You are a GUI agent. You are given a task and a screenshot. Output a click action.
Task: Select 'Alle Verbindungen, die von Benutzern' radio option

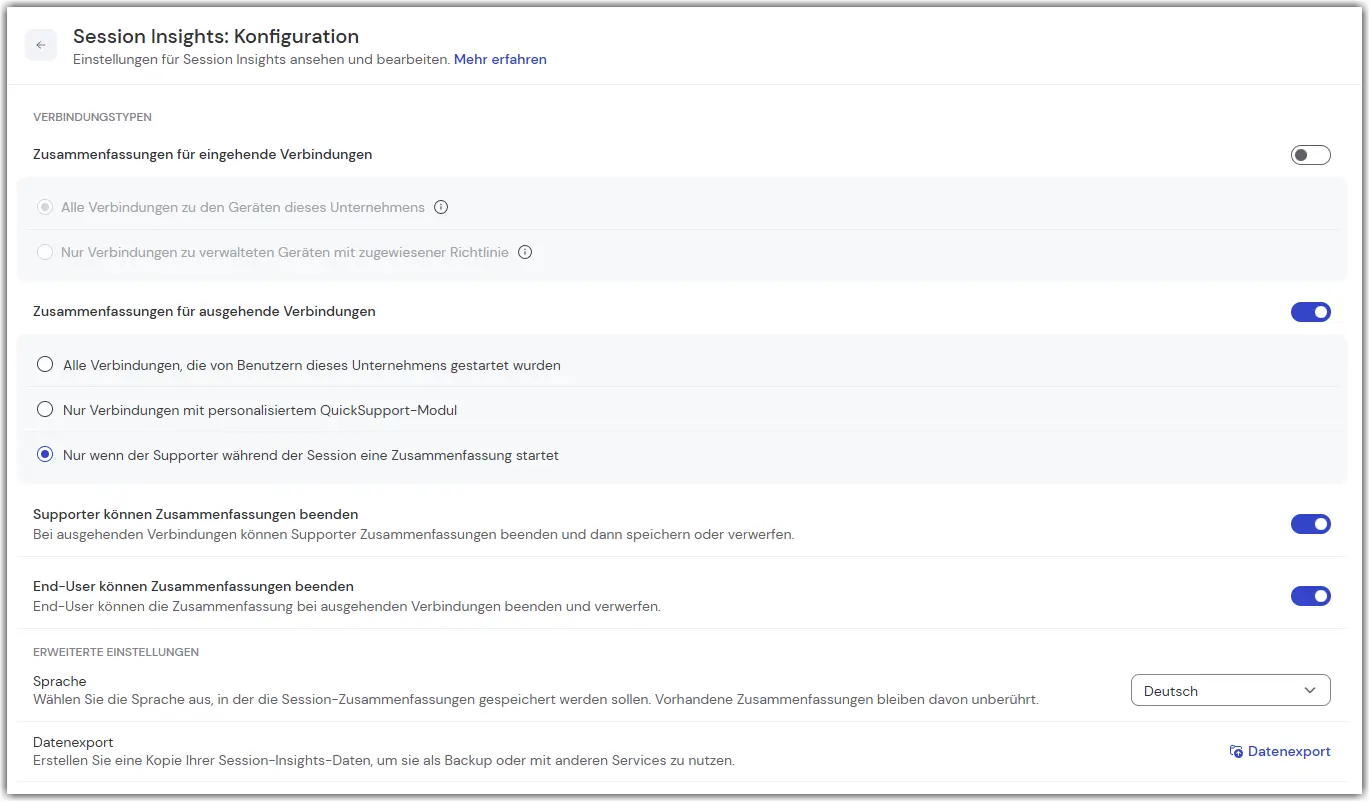click(45, 365)
